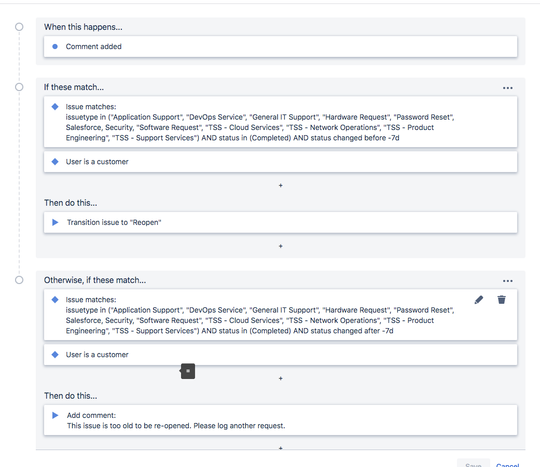
Task: Select the When this happens timeline circle
Action: (19, 27)
